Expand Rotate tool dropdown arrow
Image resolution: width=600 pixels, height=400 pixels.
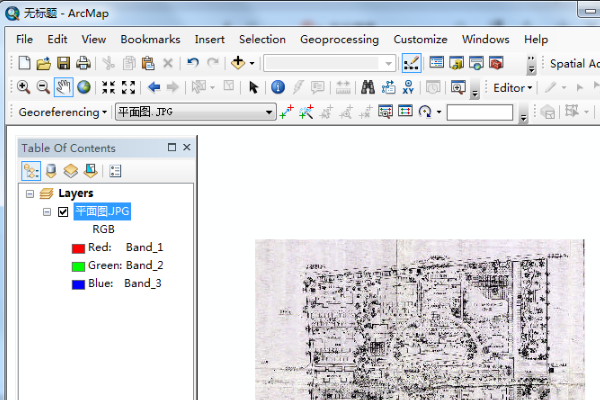pos(439,112)
